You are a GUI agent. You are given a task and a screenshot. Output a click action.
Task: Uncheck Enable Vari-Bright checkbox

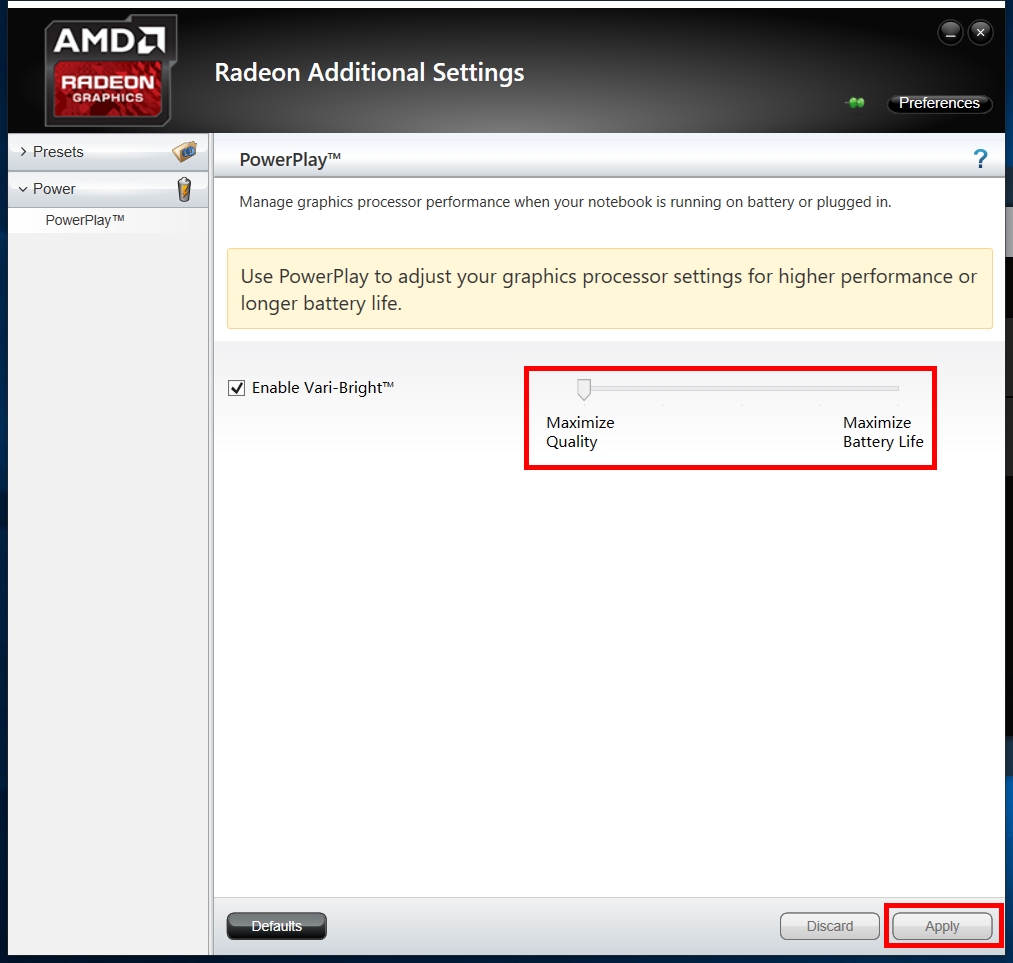[x=236, y=388]
